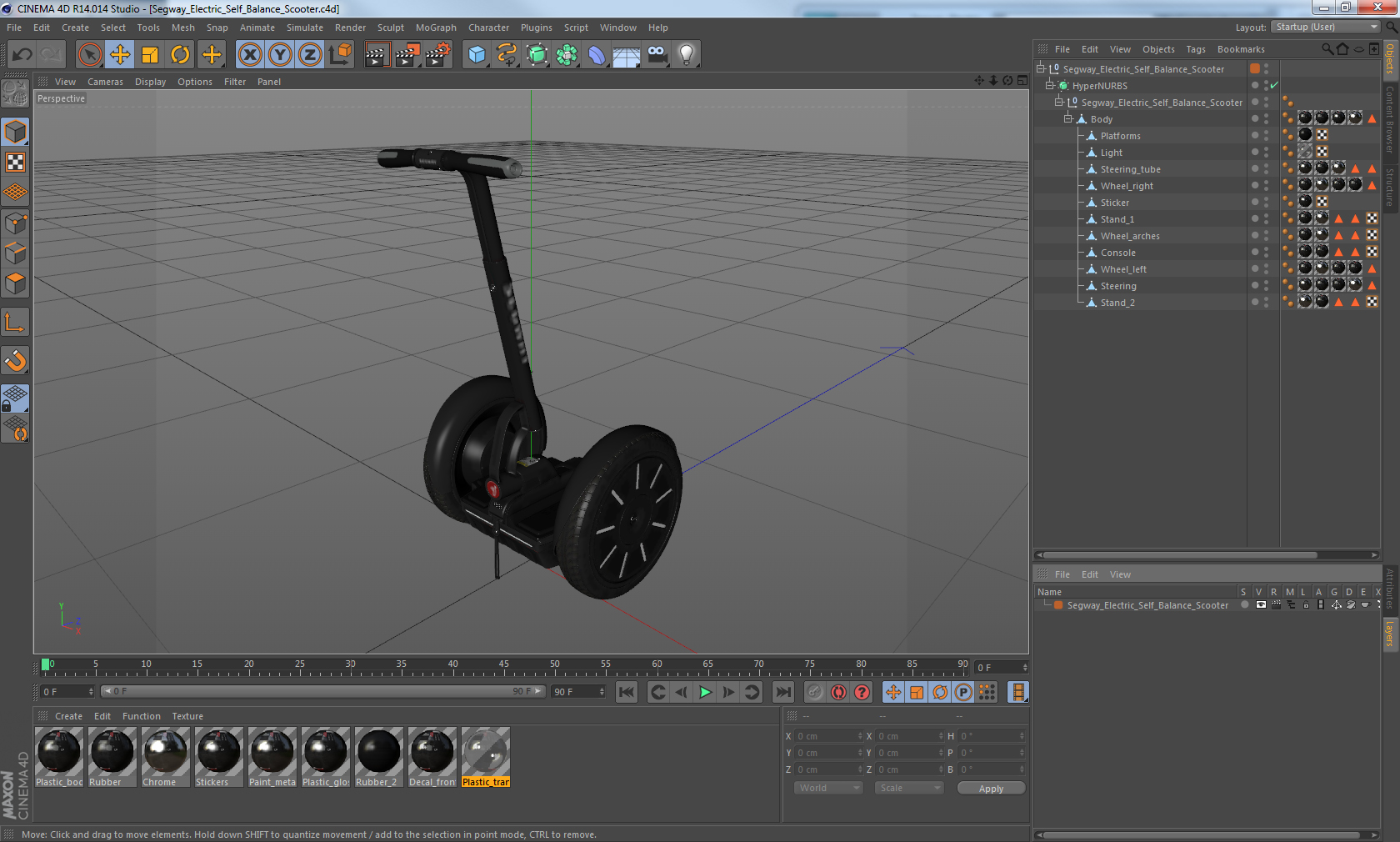Go to end of animation
The image size is (1400, 842).
coord(783,692)
